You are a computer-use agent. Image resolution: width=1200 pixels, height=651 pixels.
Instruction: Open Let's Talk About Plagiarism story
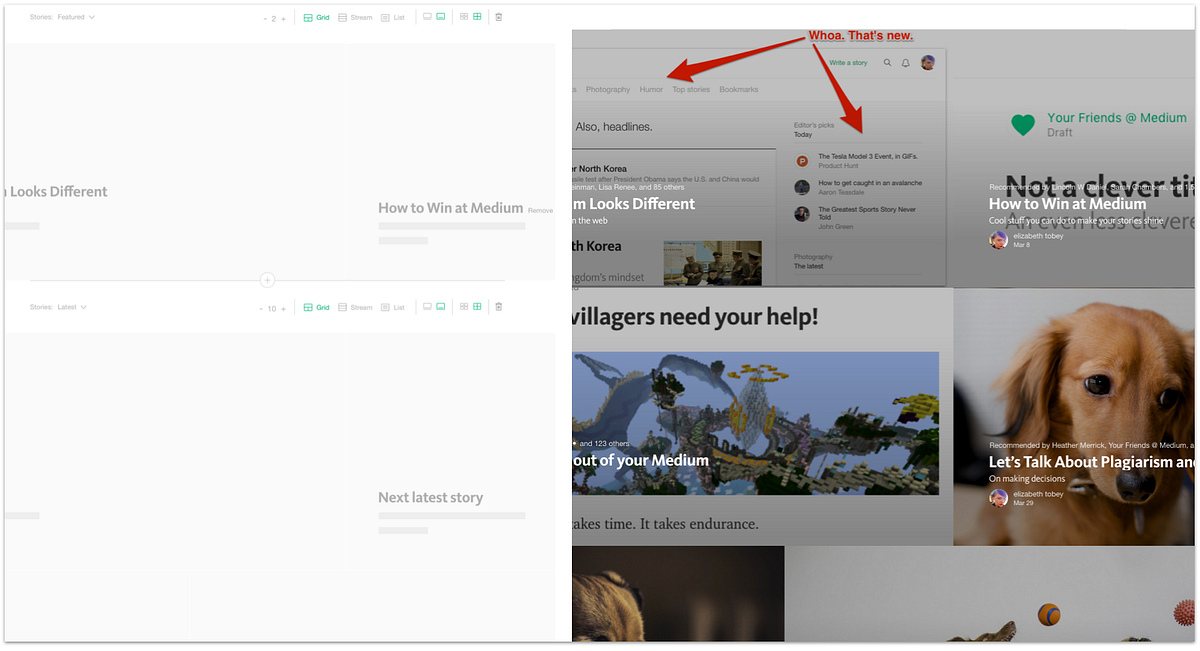point(1092,462)
